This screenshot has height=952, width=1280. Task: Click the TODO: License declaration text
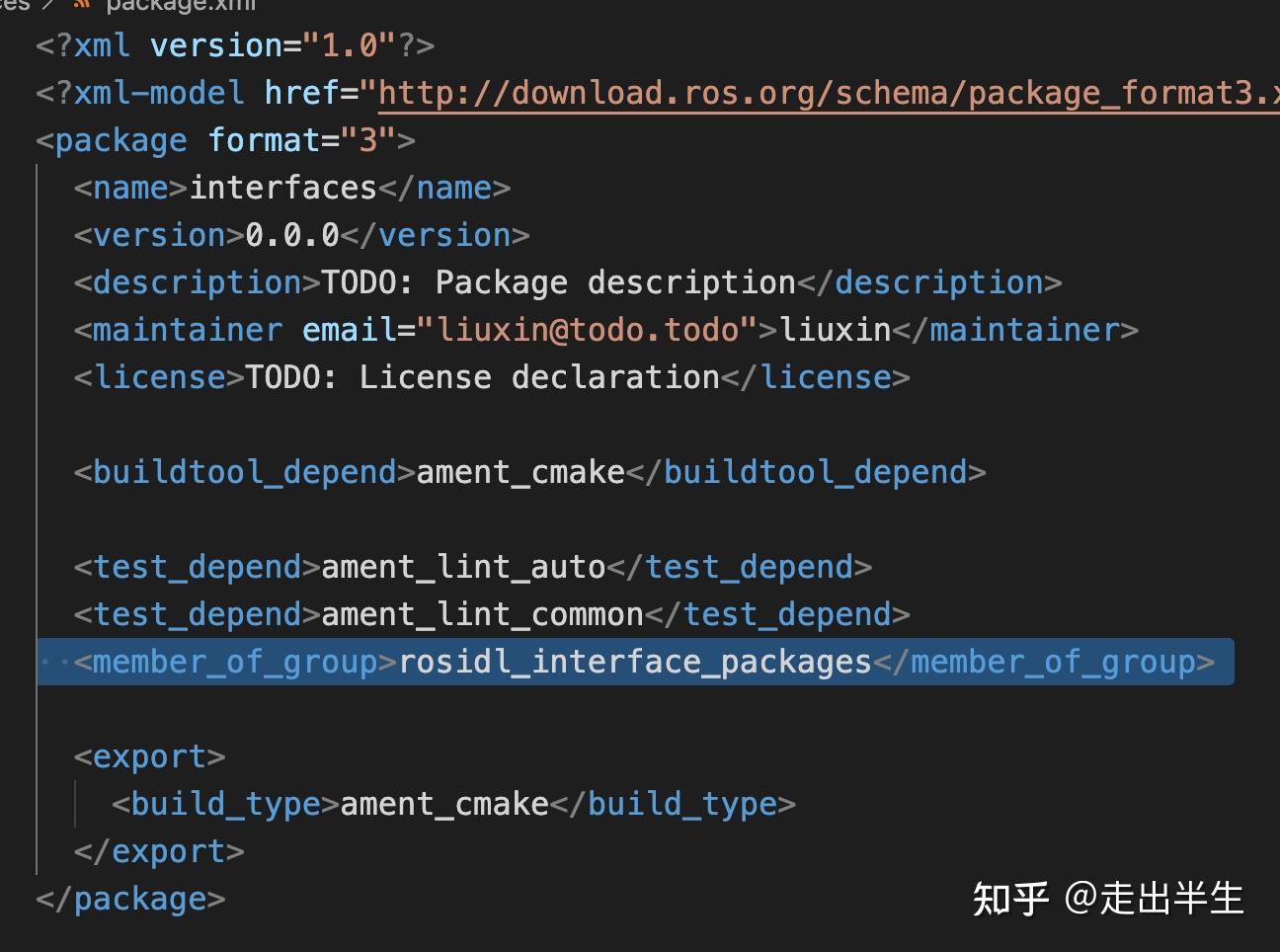click(482, 377)
